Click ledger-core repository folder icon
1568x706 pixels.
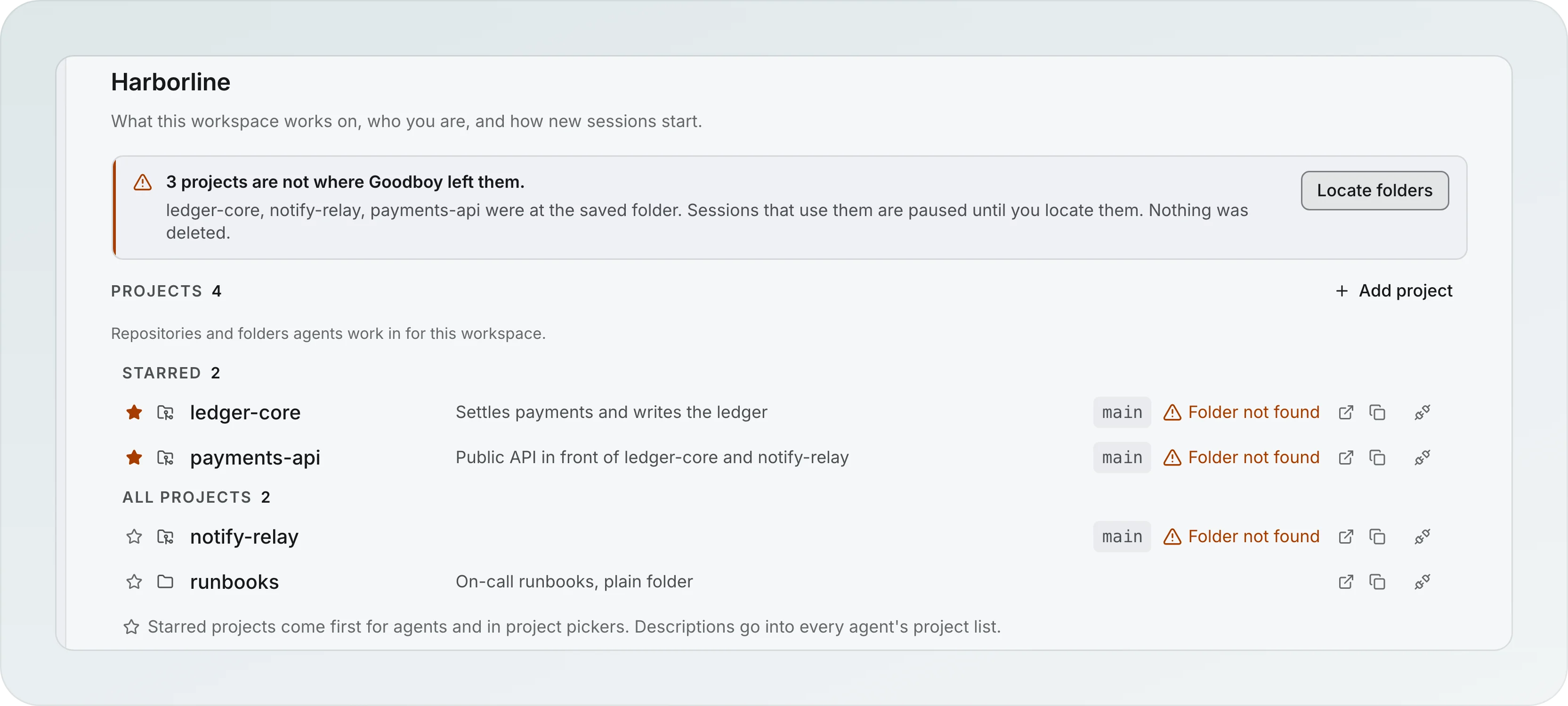click(165, 413)
